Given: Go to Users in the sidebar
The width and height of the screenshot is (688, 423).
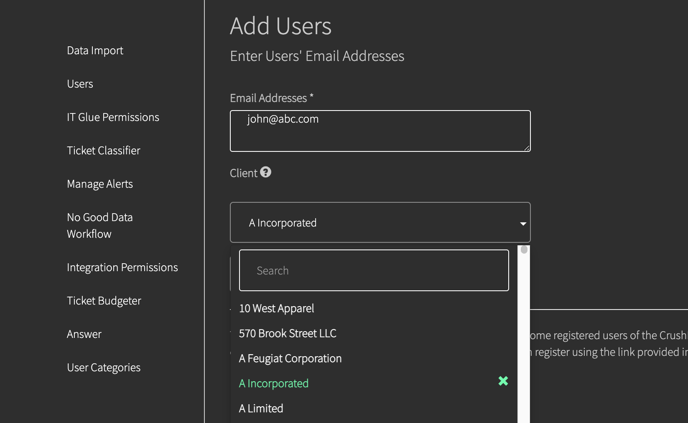Looking at the screenshot, I should click(80, 84).
